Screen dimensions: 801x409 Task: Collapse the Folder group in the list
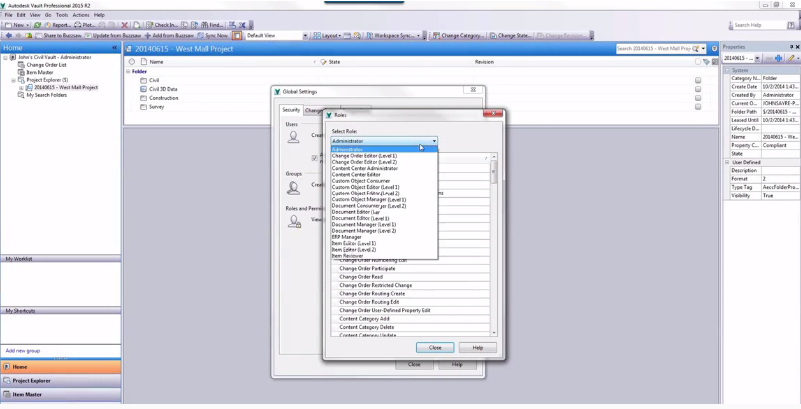click(128, 71)
